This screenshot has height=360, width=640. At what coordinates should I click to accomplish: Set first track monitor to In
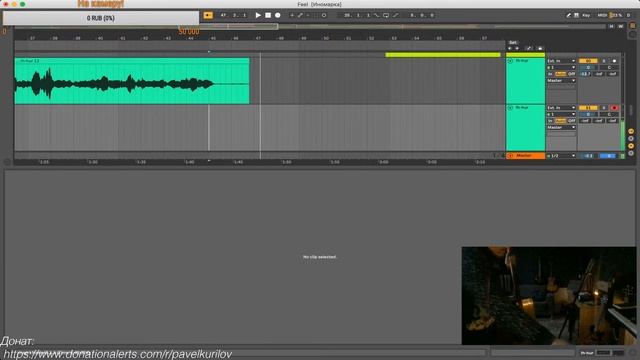[x=550, y=74]
